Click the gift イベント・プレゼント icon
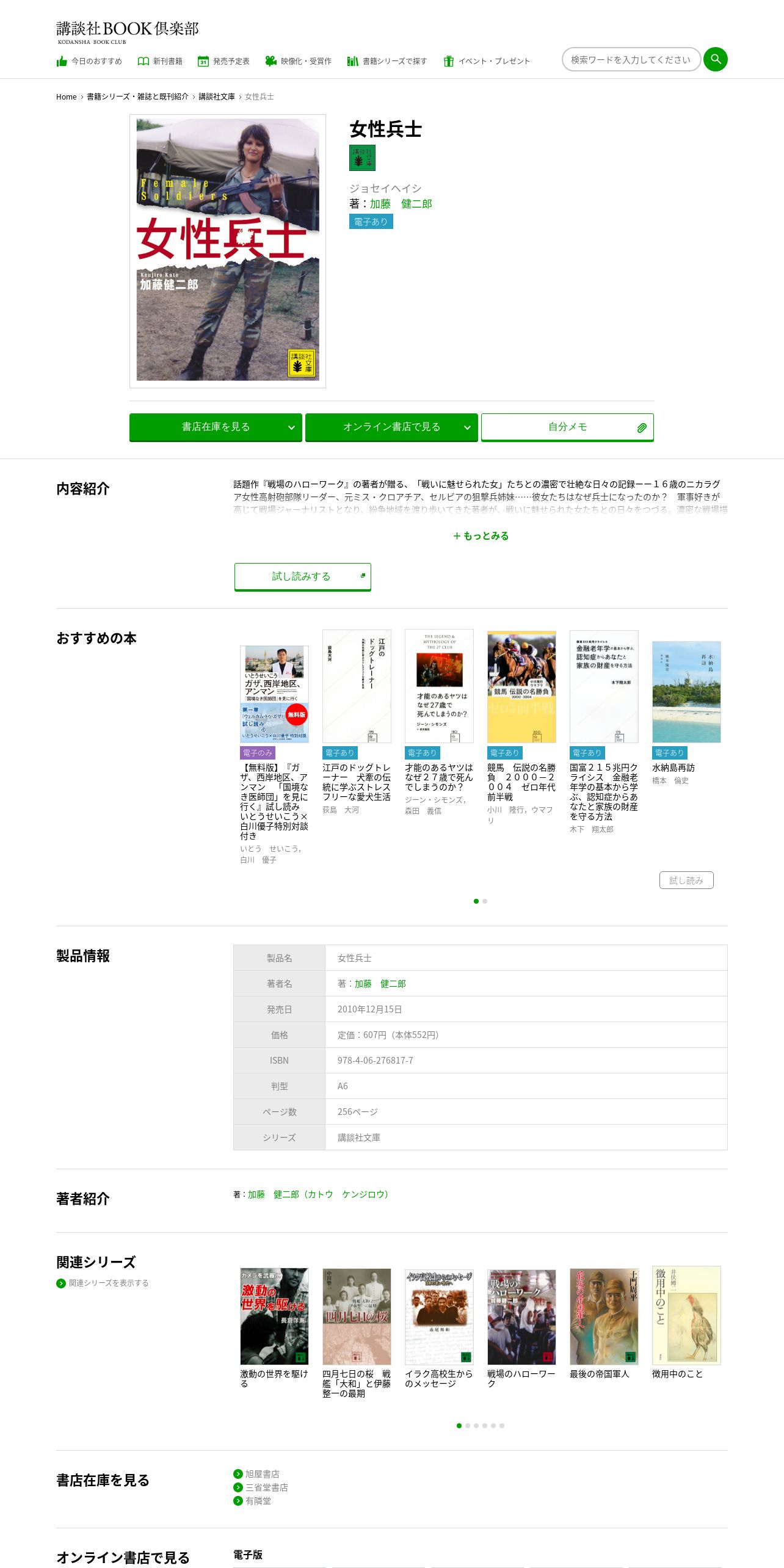 point(449,61)
